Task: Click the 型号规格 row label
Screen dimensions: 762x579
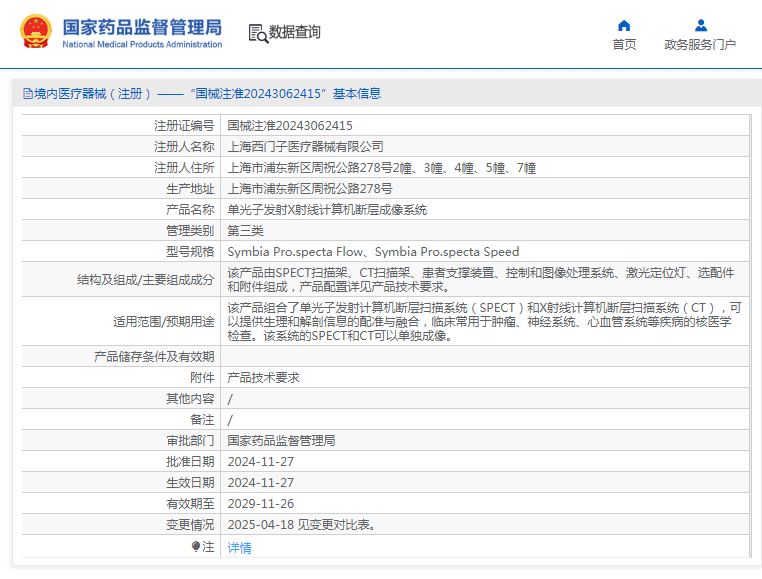Action: click(x=190, y=251)
